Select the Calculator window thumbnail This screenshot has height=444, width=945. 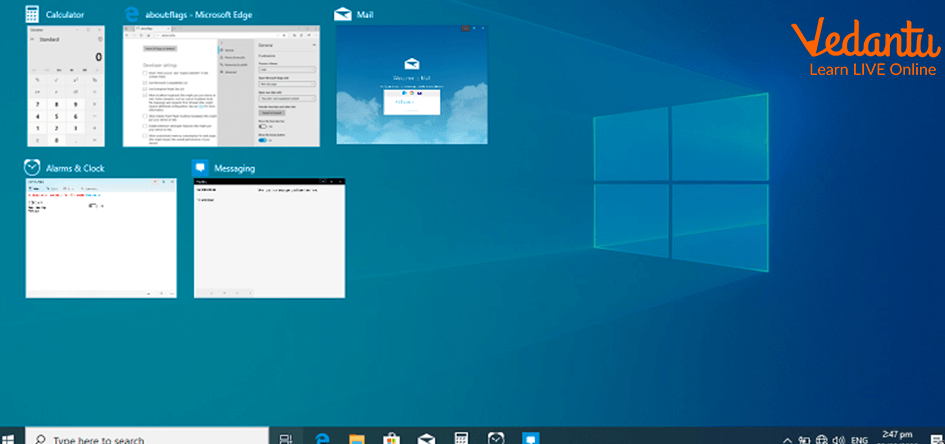[x=66, y=86]
